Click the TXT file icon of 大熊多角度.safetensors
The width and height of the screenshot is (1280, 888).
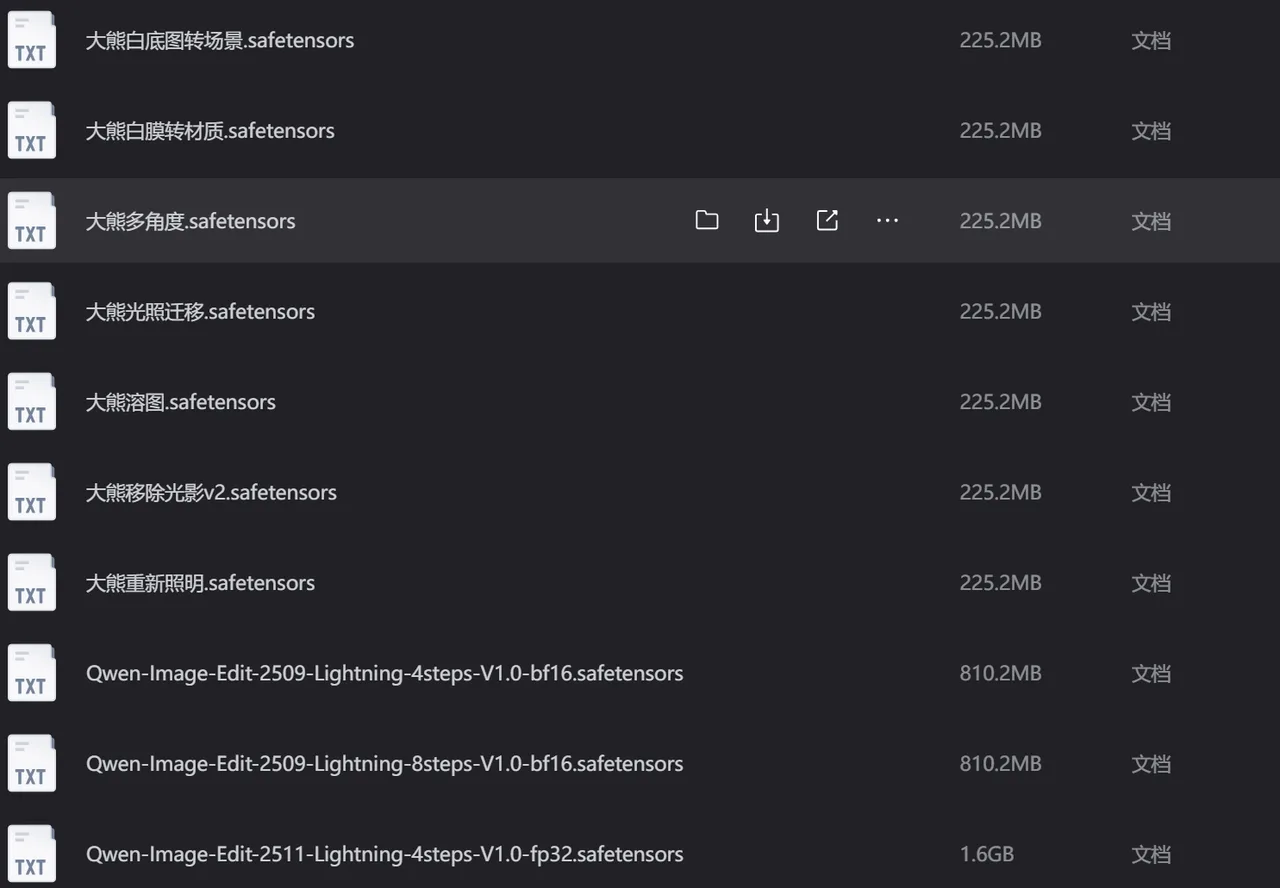click(32, 221)
